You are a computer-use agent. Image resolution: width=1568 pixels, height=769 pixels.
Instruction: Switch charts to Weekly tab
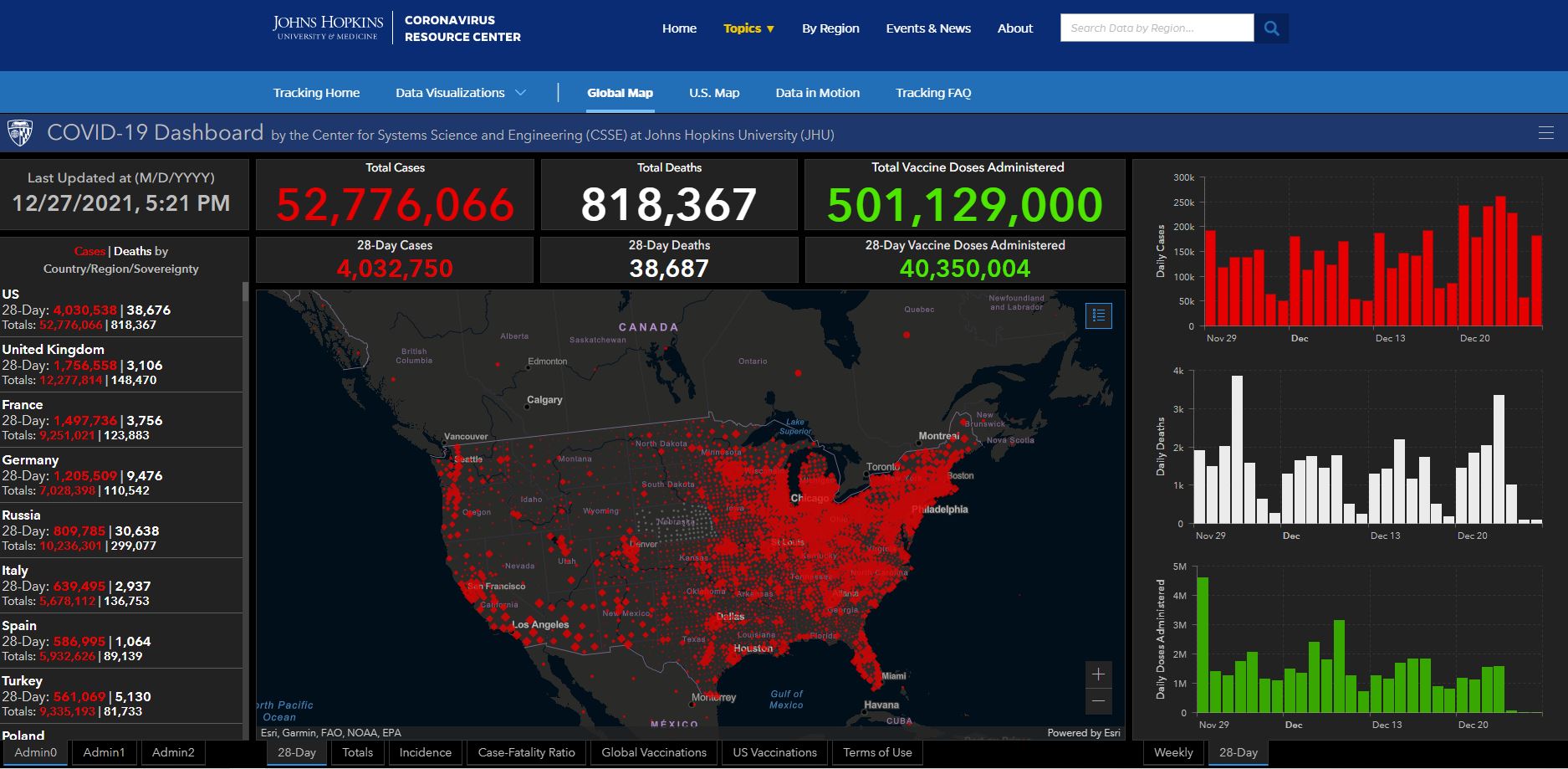coord(1173,752)
